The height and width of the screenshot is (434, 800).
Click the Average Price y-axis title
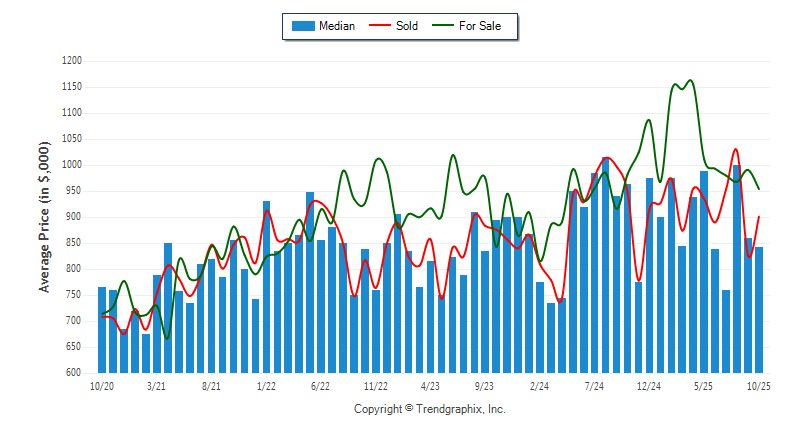point(44,216)
